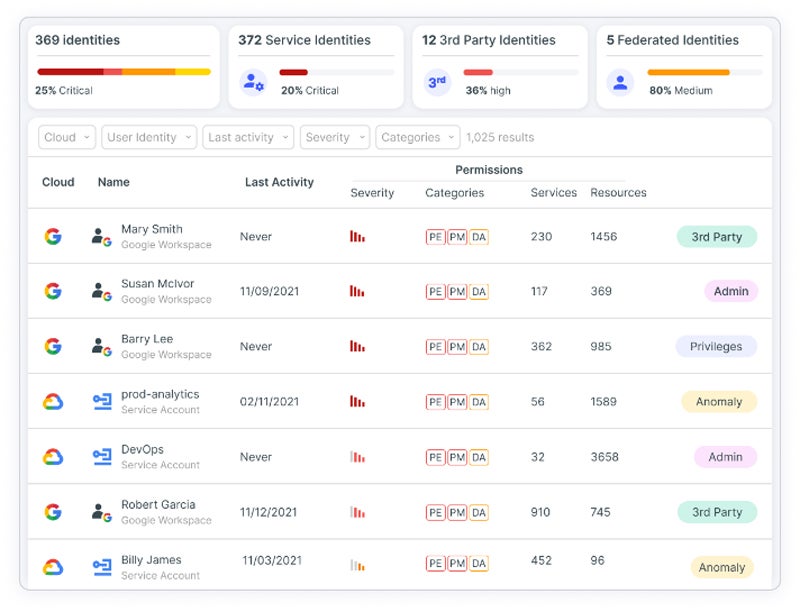Sort by the Last Activity column header

click(279, 182)
